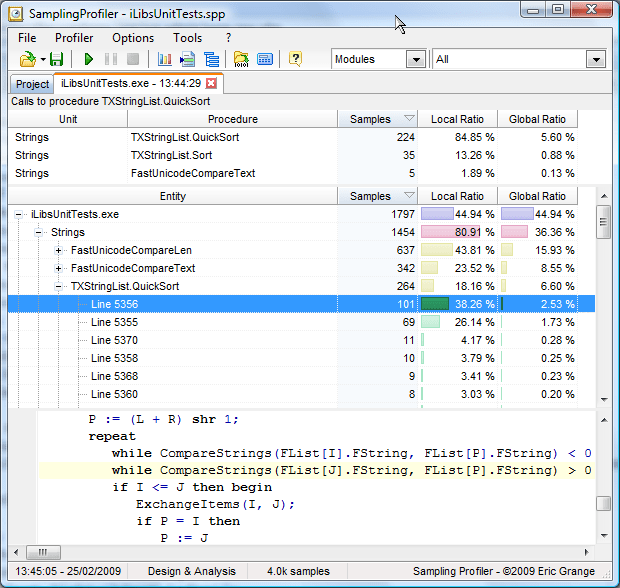
Task: Select the Line 5356 row
Action: (x=301, y=304)
